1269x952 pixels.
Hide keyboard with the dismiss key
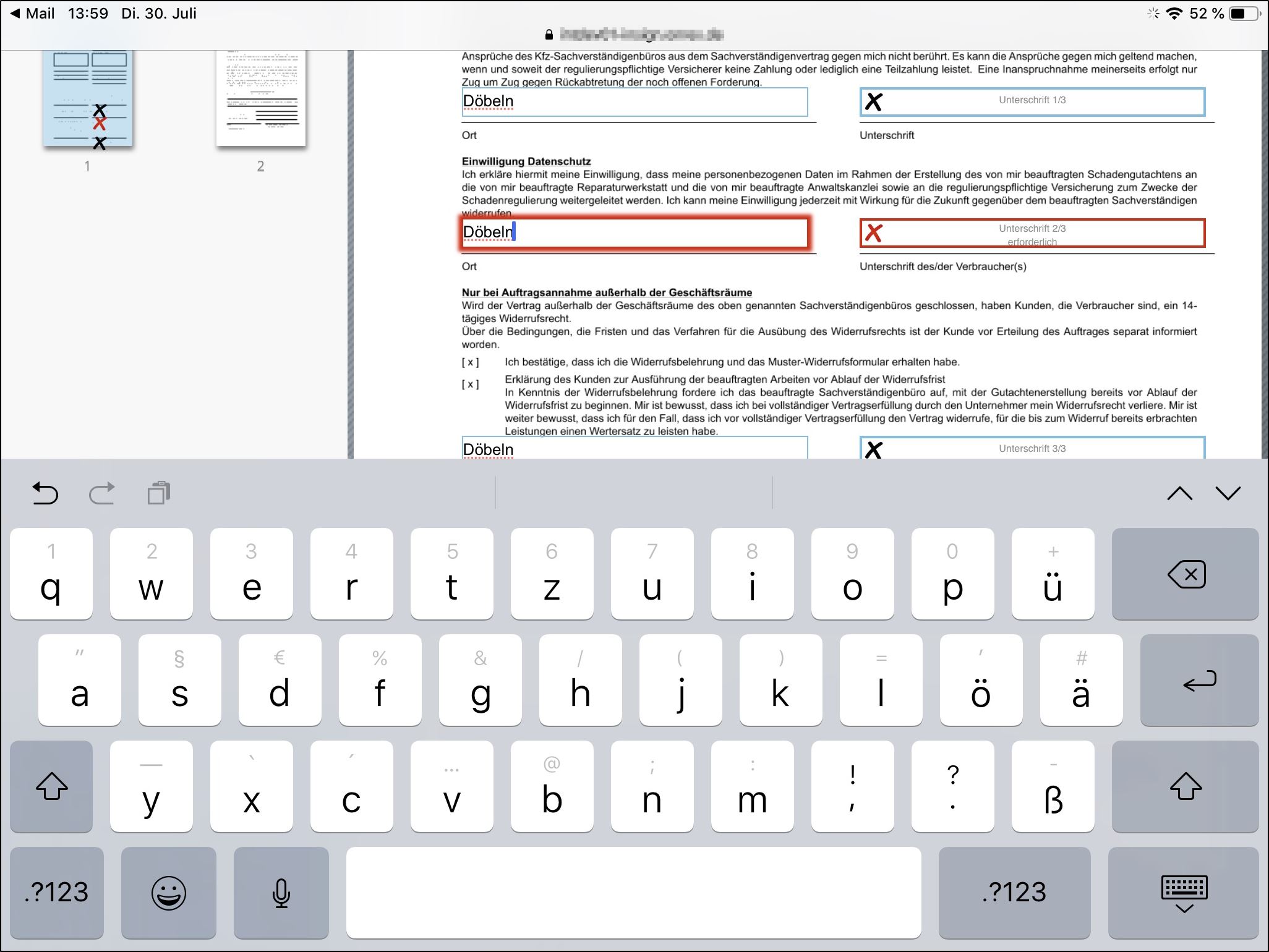(1184, 893)
